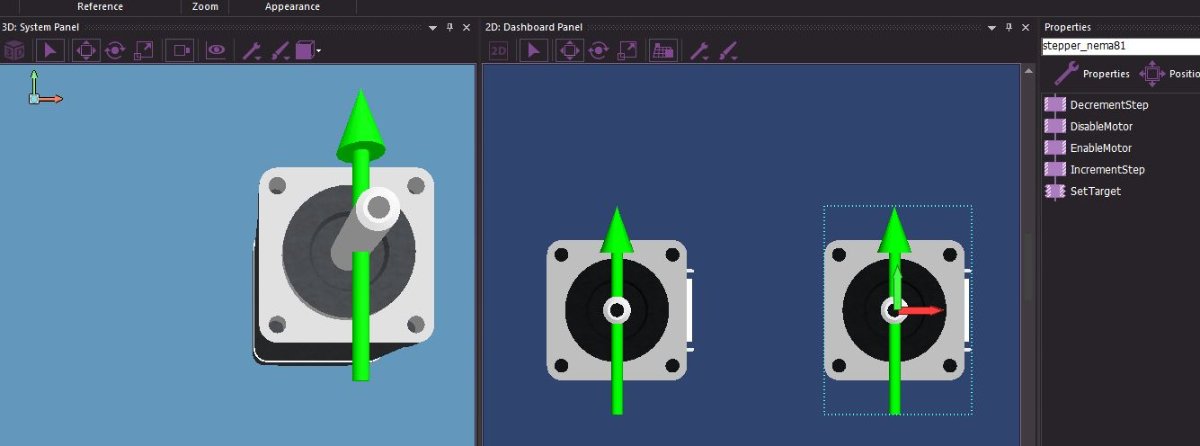
Task: Select the scale tool in System Panel toolbar
Action: point(144,50)
